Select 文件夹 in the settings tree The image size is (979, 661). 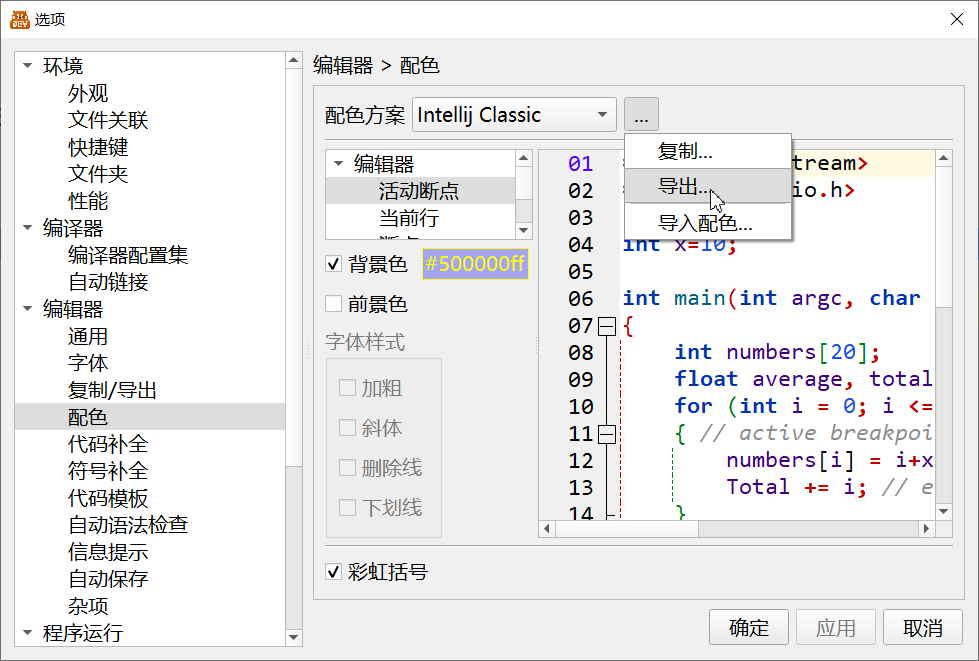coord(98,174)
